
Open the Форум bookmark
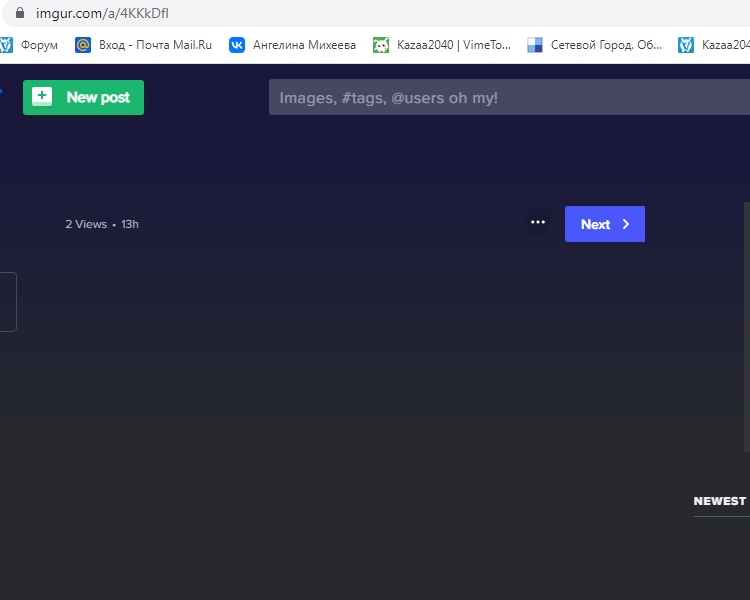(39, 45)
